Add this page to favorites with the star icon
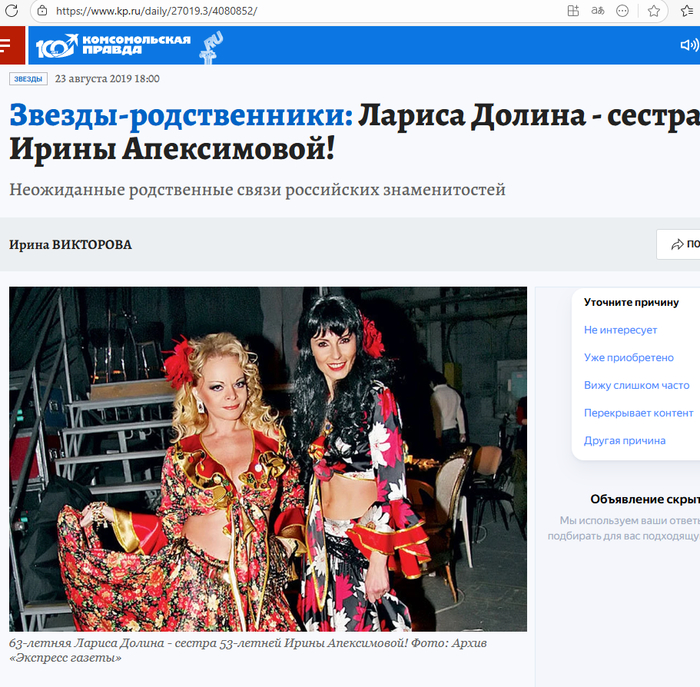The image size is (700, 687). point(654,11)
